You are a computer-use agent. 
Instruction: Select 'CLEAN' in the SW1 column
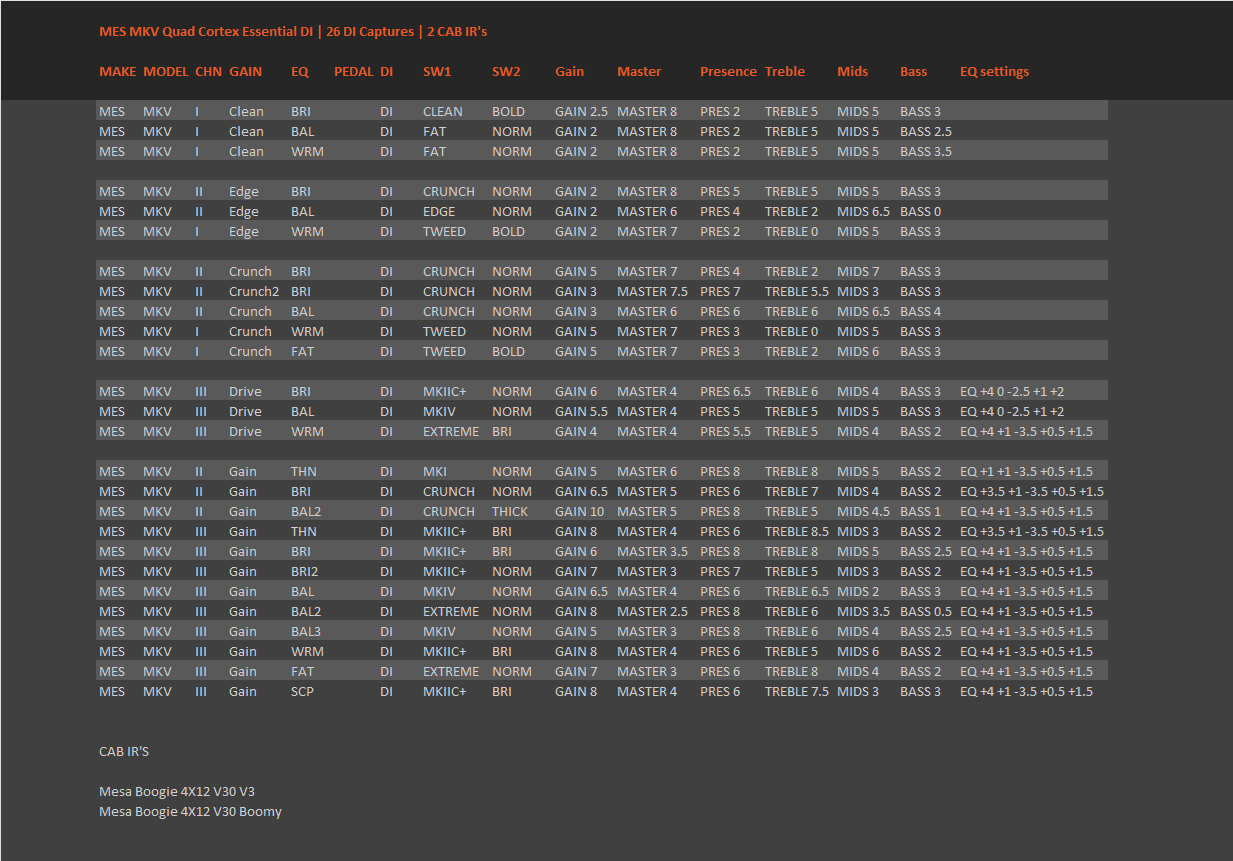(443, 112)
